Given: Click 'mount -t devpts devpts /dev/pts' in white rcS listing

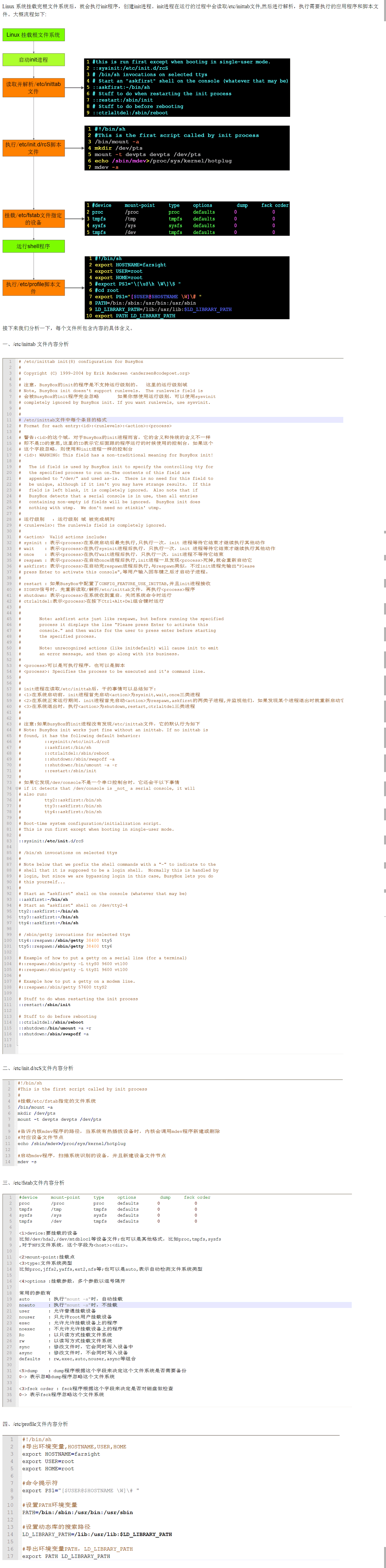Looking at the screenshot, I should click(x=59, y=1119).
